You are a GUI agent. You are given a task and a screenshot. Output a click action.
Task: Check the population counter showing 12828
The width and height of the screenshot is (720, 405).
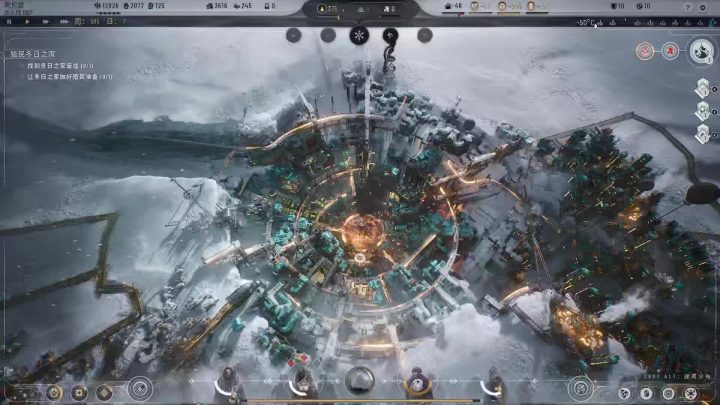[x=106, y=6]
